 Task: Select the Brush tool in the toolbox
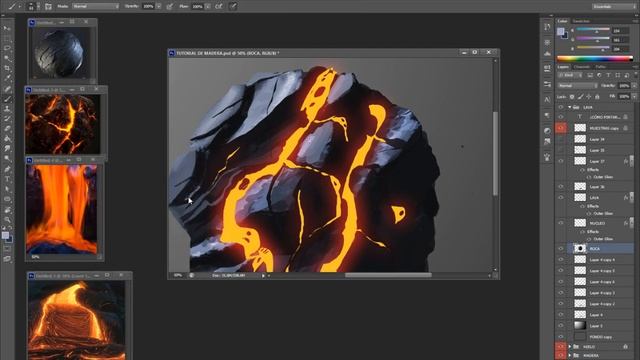click(7, 99)
